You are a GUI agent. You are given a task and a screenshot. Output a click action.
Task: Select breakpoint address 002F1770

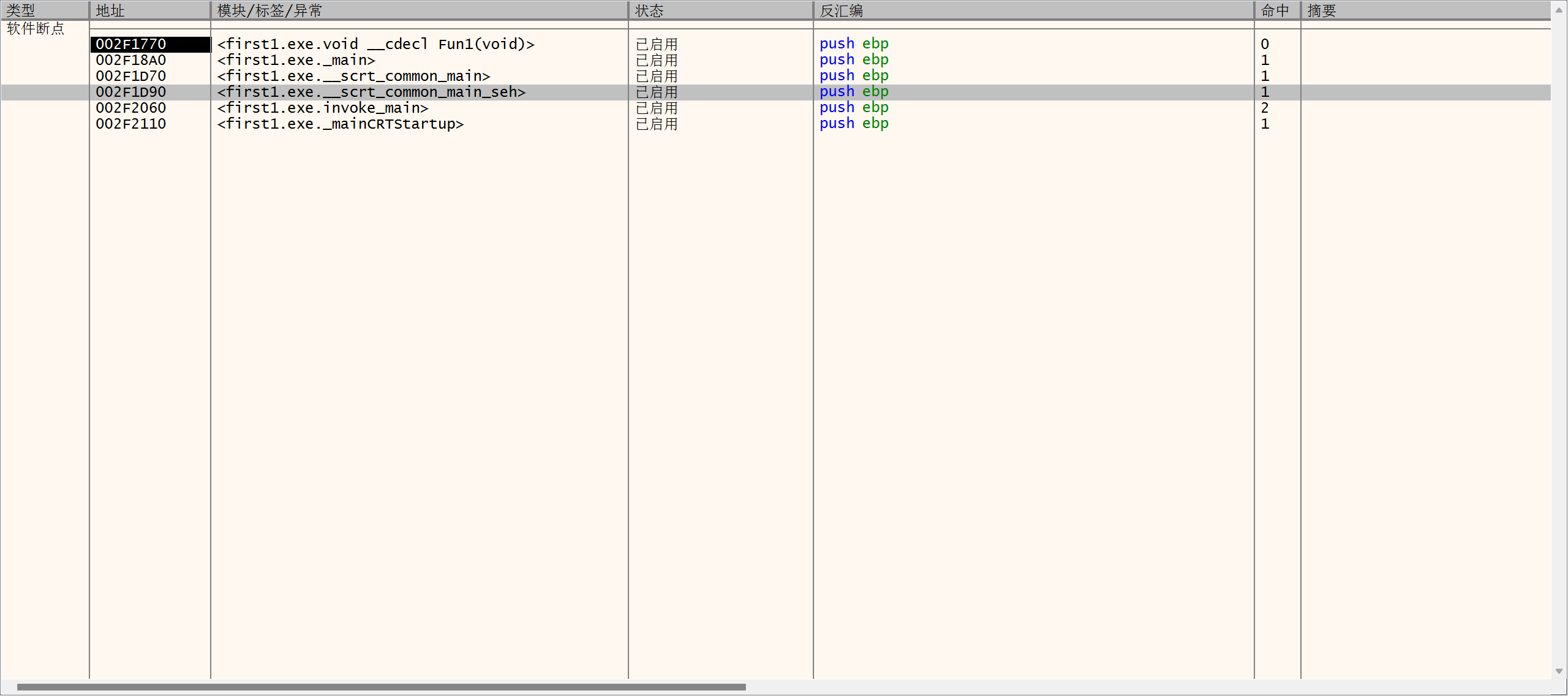pyautogui.click(x=131, y=44)
